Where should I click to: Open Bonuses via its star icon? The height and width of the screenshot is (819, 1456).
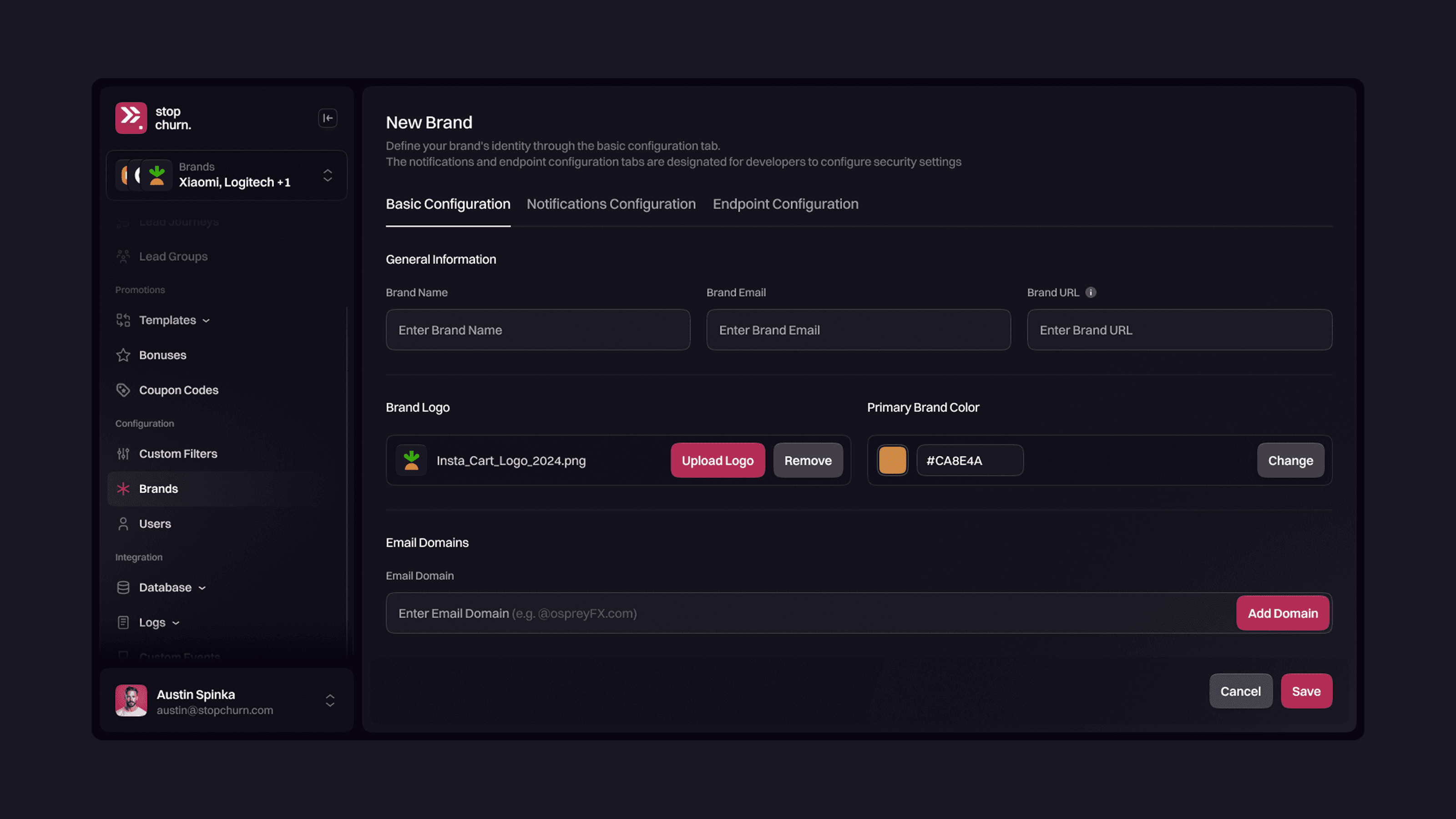pos(123,355)
